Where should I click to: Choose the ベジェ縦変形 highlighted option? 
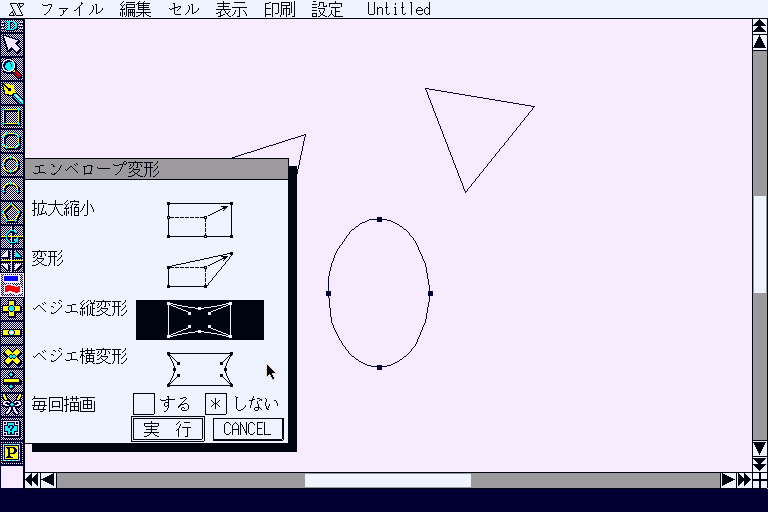pyautogui.click(x=200, y=320)
